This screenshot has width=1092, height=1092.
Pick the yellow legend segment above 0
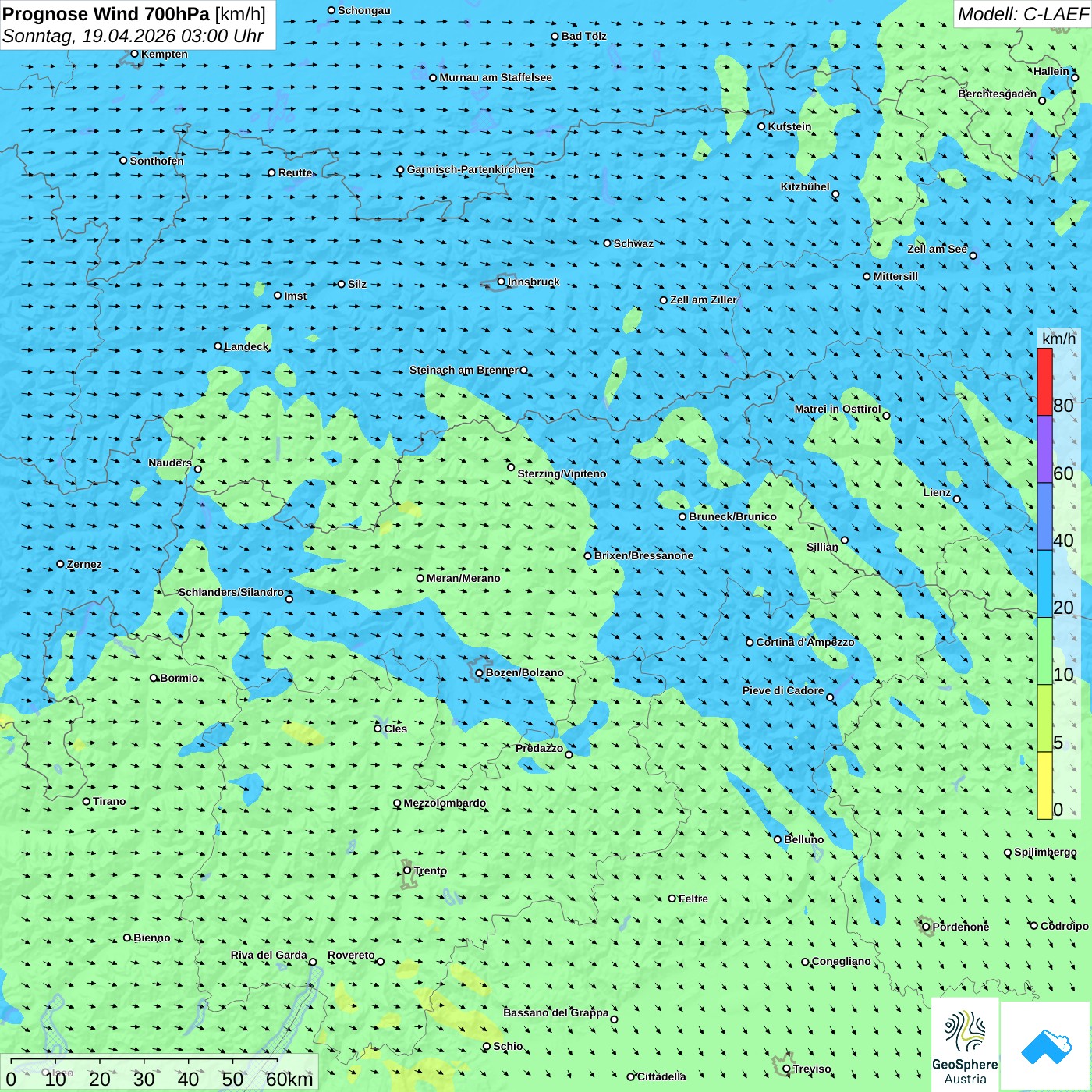[1044, 785]
